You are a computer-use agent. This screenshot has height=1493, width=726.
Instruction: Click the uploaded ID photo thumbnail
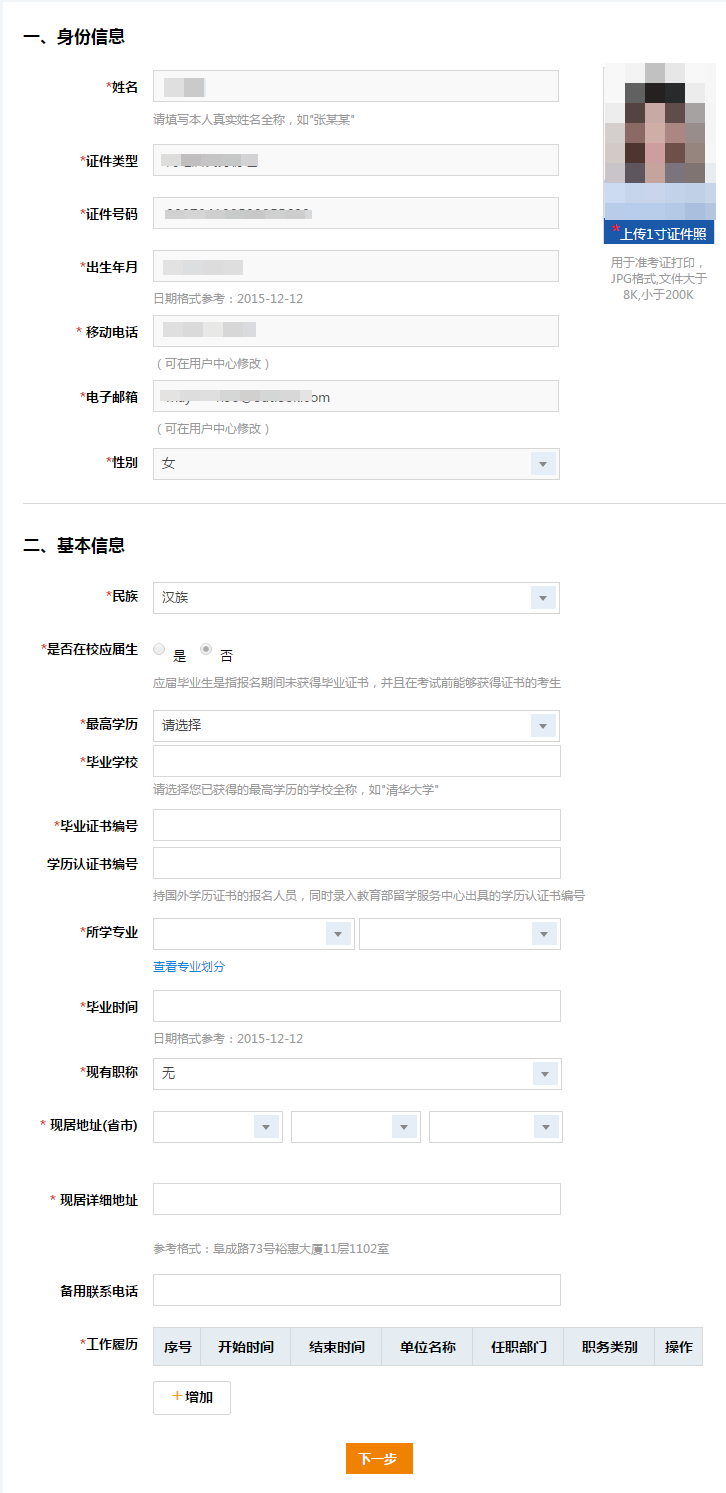pyautogui.click(x=659, y=140)
